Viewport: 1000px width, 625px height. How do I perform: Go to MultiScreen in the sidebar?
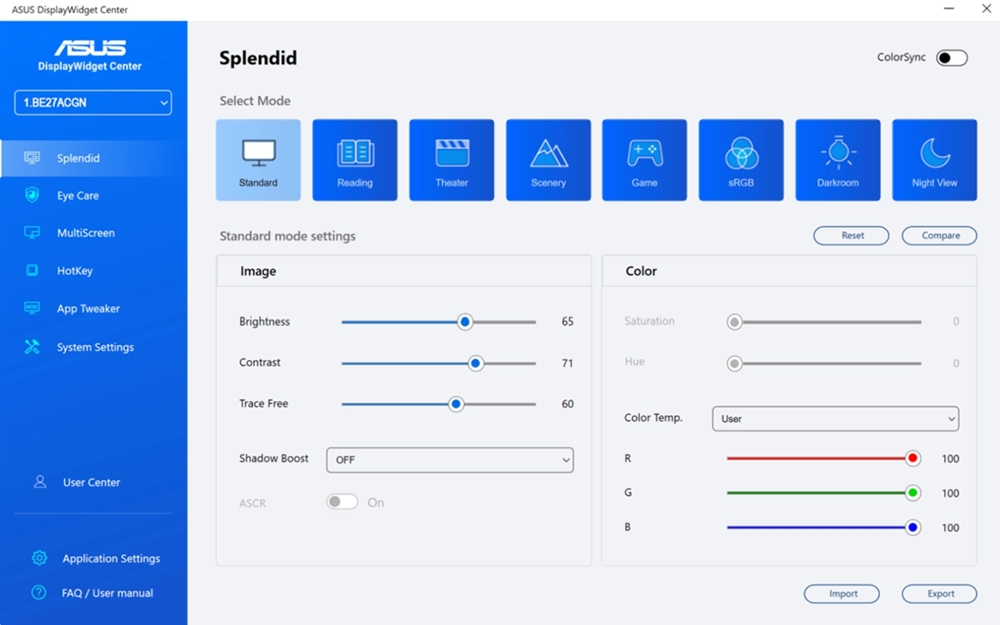tap(85, 233)
